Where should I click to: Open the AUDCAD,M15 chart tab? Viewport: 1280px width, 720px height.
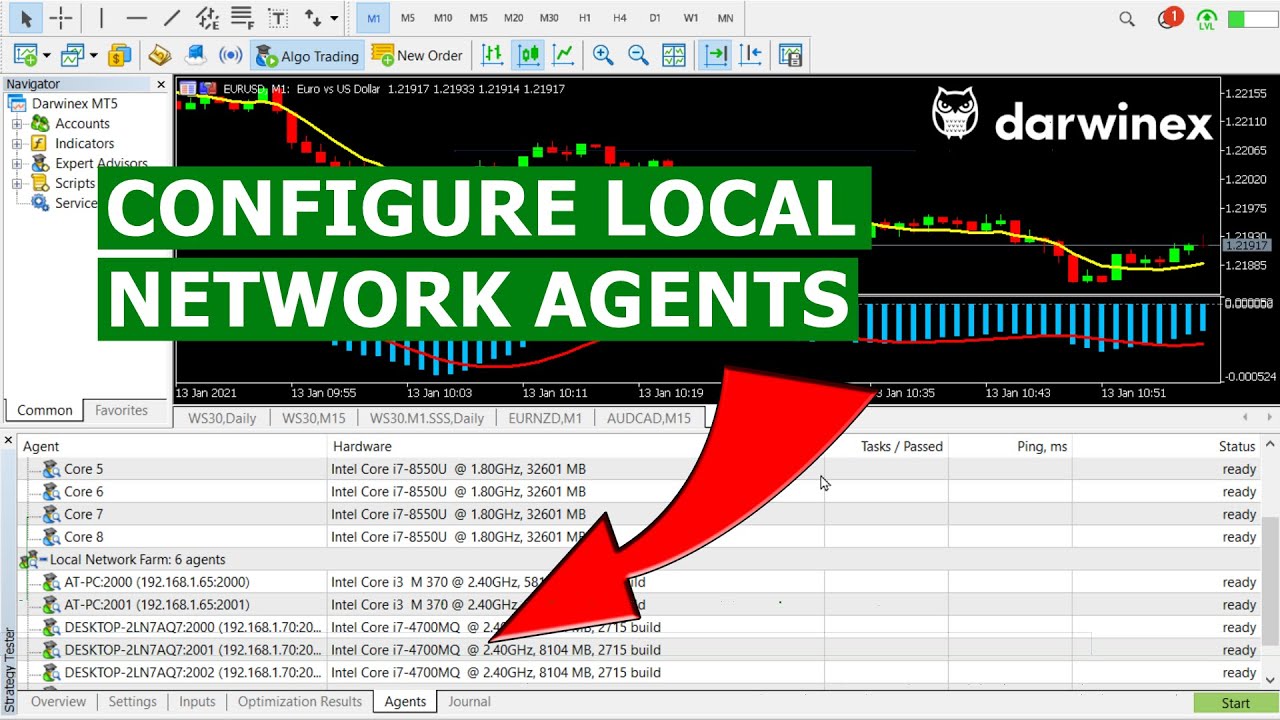[649, 418]
